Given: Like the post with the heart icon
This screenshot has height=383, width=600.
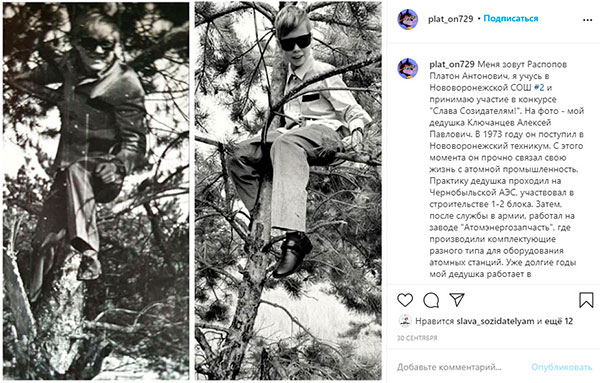Looking at the screenshot, I should [x=405, y=300].
